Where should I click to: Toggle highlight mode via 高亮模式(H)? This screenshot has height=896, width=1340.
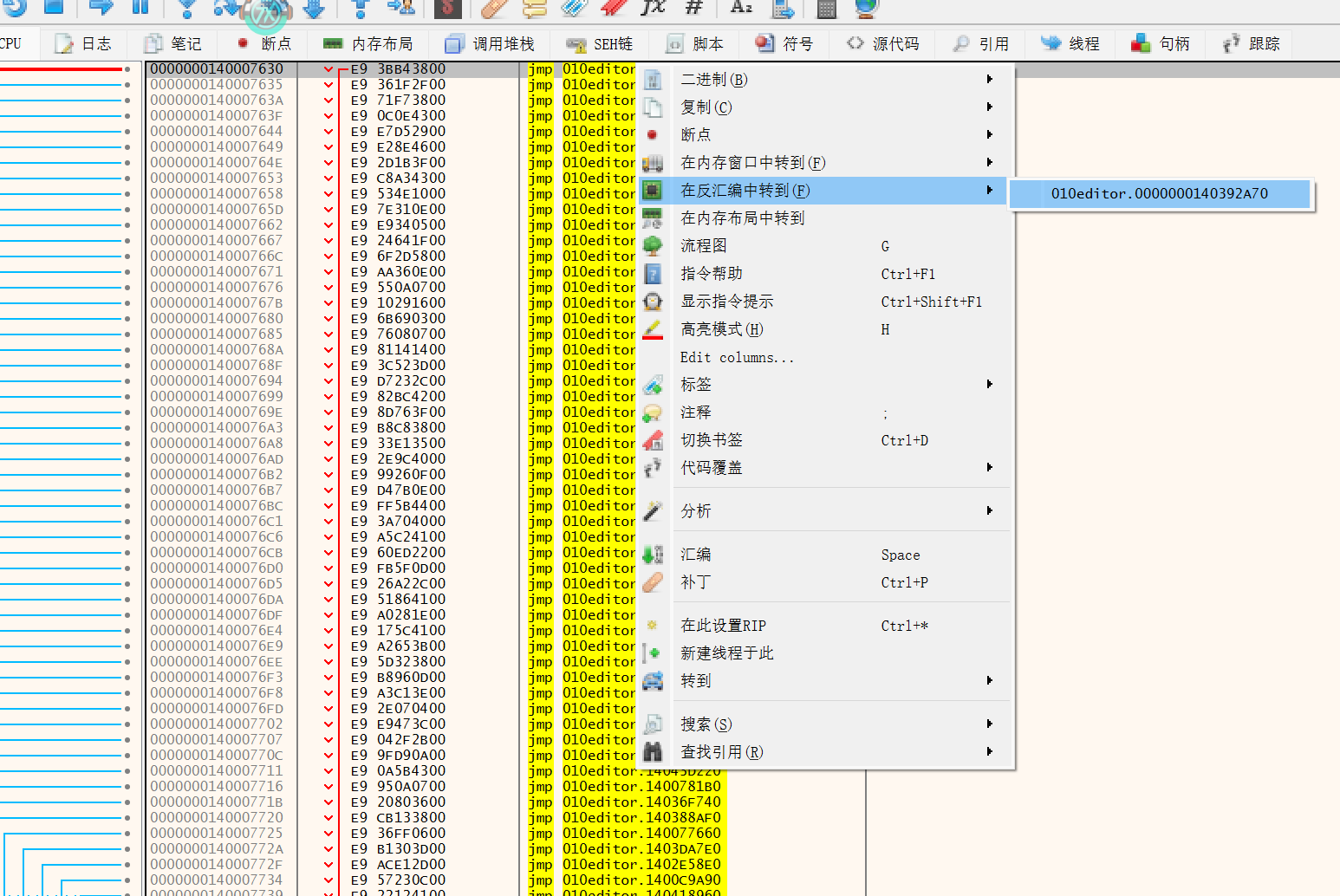pos(721,329)
